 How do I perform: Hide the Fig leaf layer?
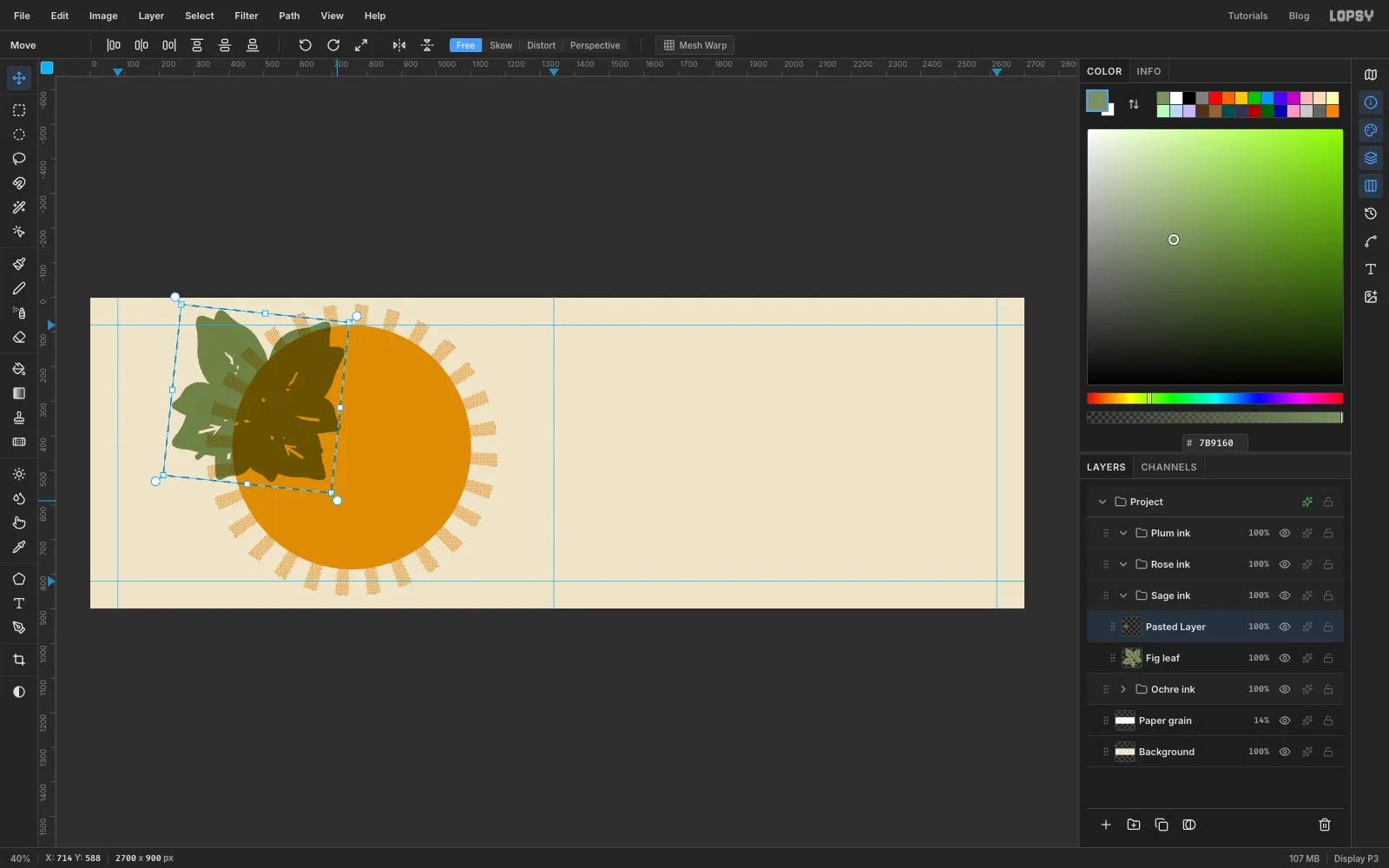coord(1285,658)
